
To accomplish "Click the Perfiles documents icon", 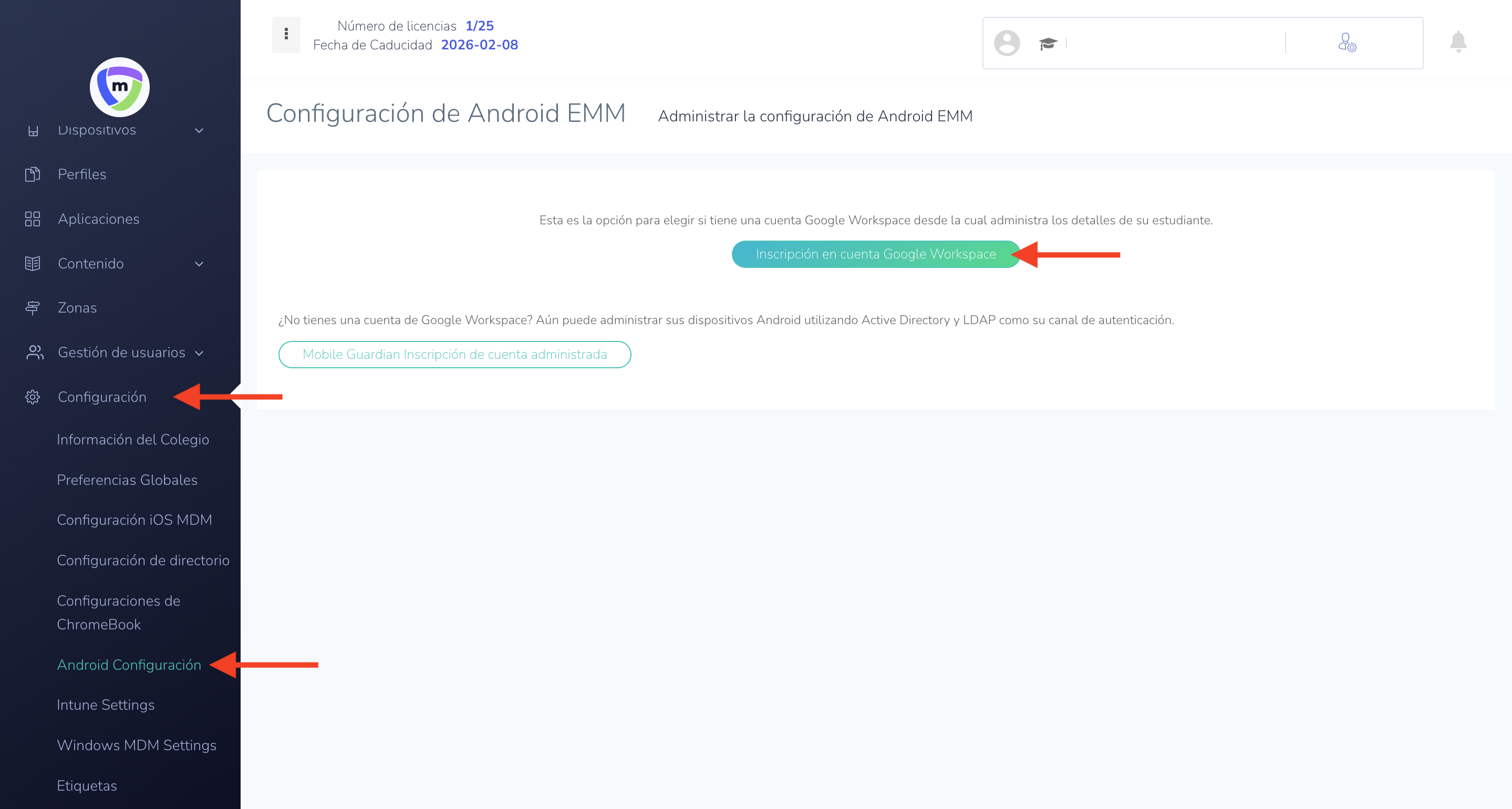I will point(33,174).
